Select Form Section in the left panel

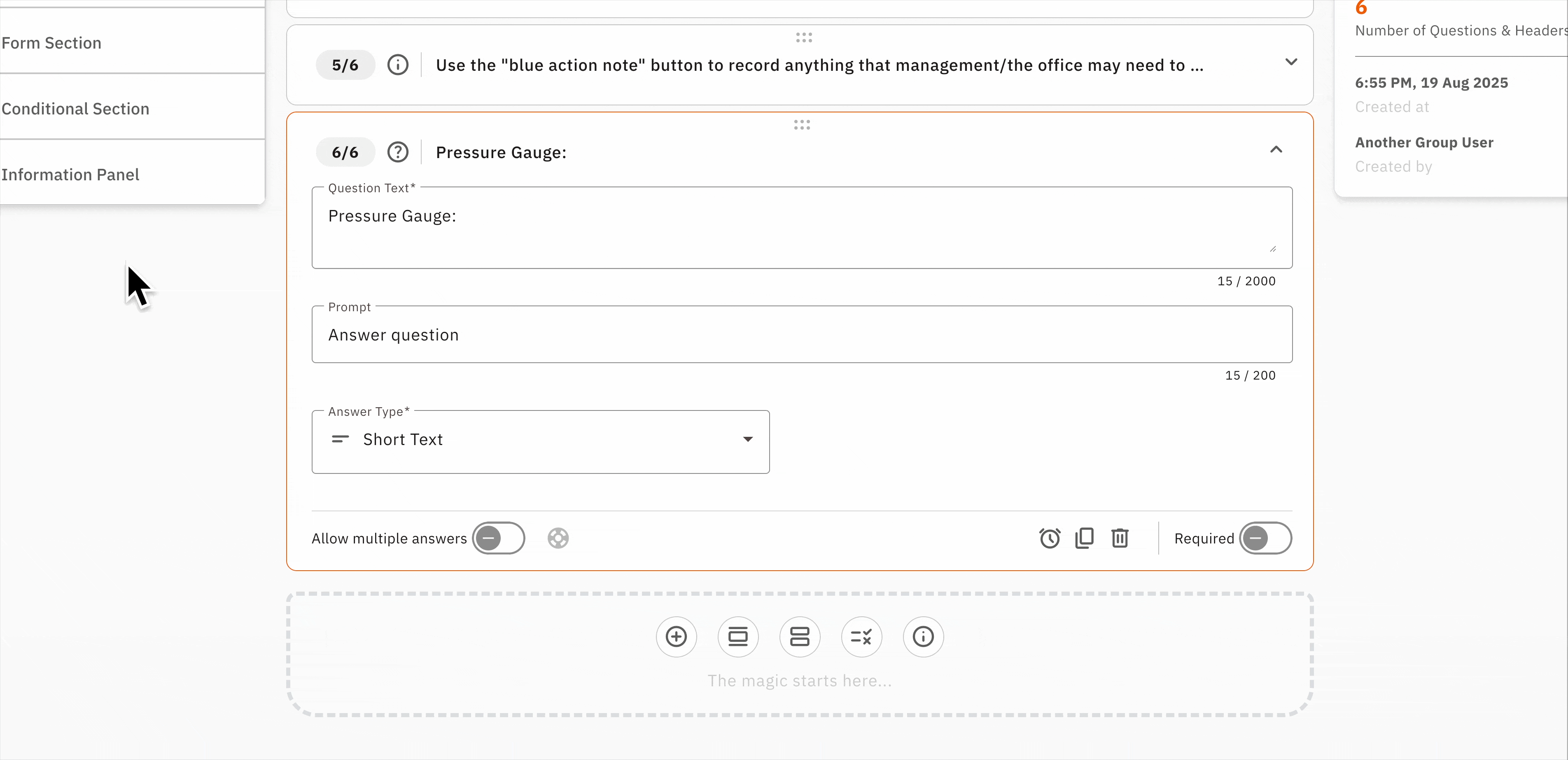click(x=52, y=43)
